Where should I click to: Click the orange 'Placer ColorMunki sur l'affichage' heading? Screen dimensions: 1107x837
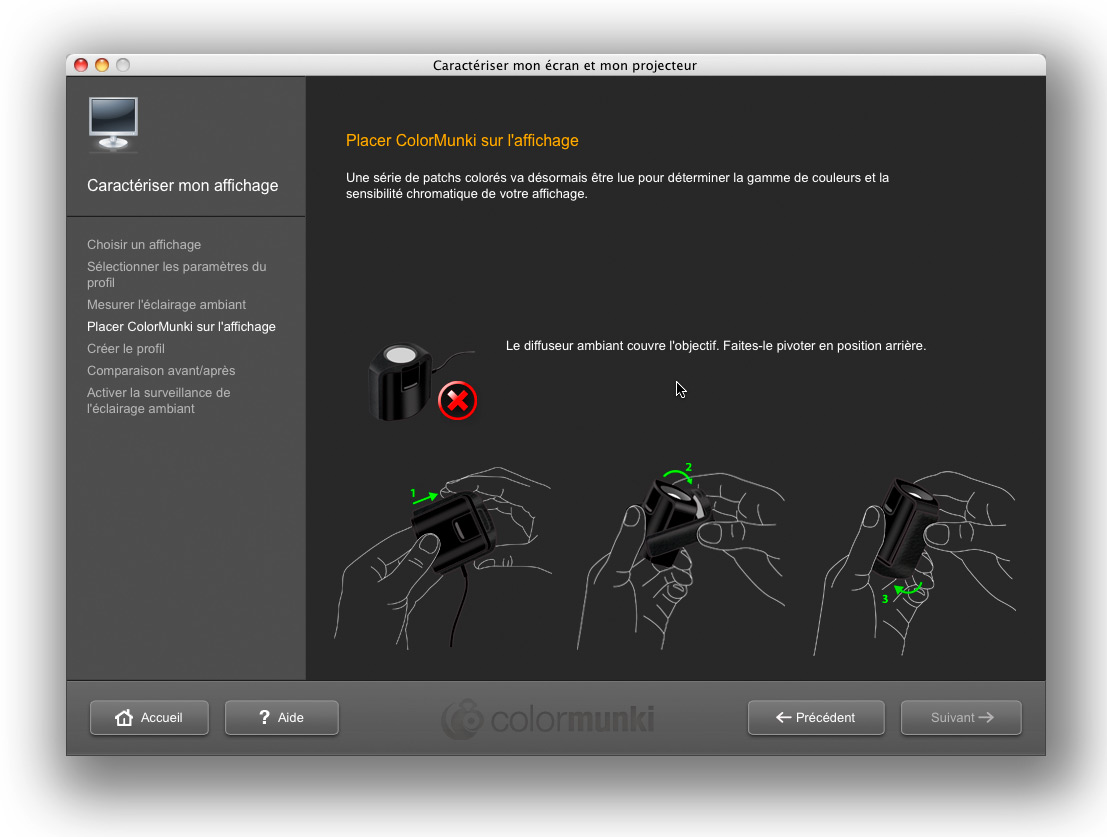point(462,140)
